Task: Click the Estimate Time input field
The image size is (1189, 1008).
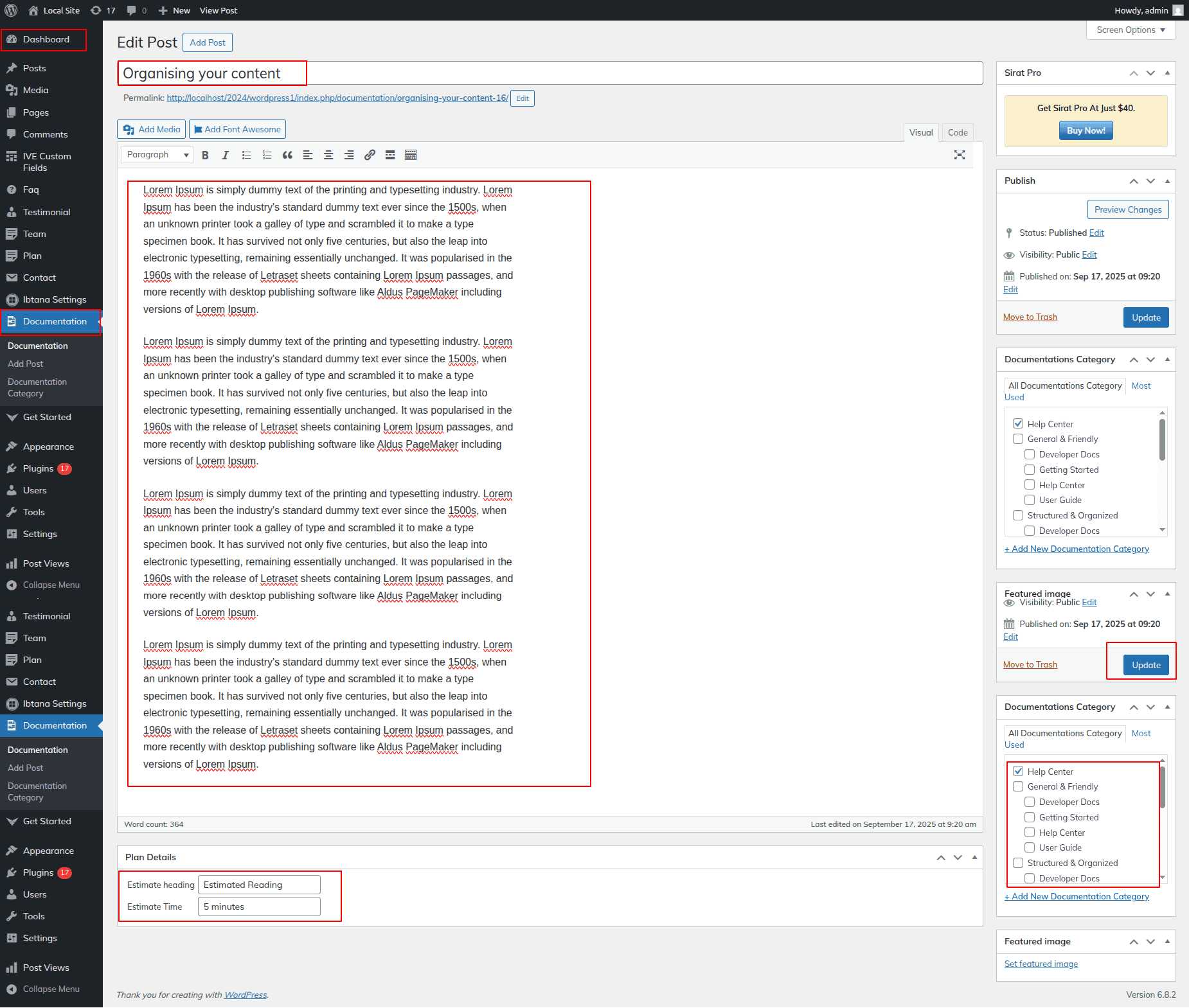Action: (x=259, y=906)
